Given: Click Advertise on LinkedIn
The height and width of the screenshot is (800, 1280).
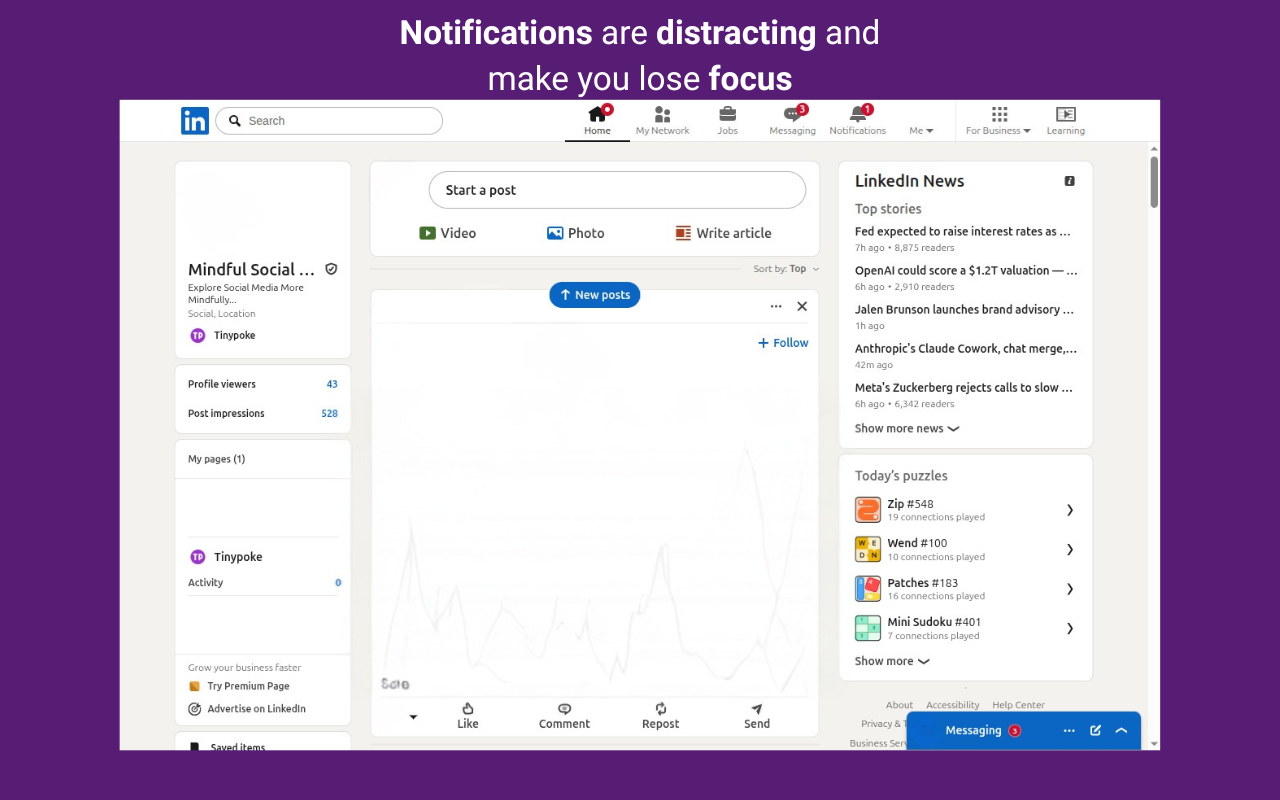Looking at the screenshot, I should click(x=247, y=709).
